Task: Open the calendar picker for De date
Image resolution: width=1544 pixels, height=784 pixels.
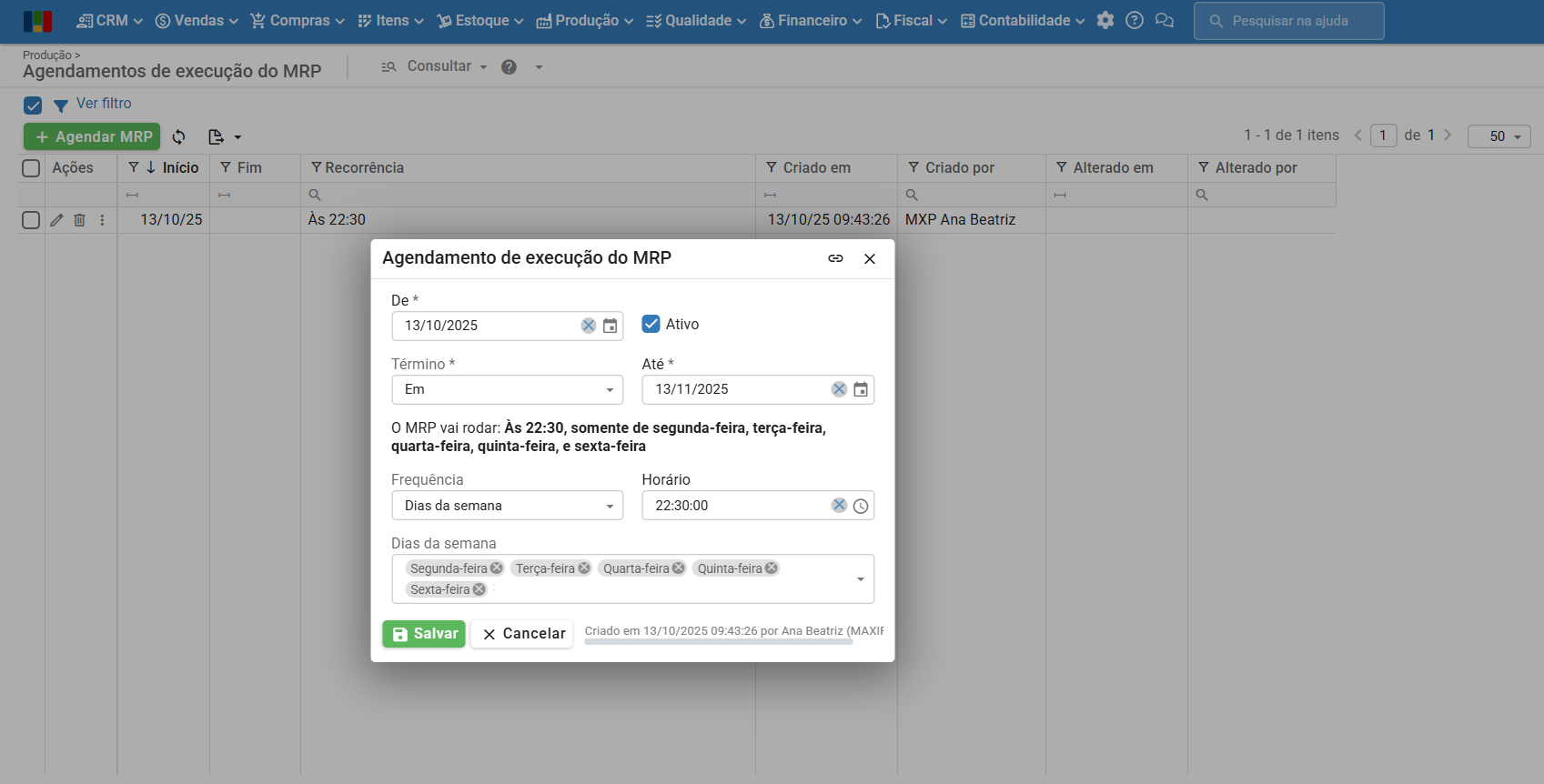Action: [x=611, y=326]
